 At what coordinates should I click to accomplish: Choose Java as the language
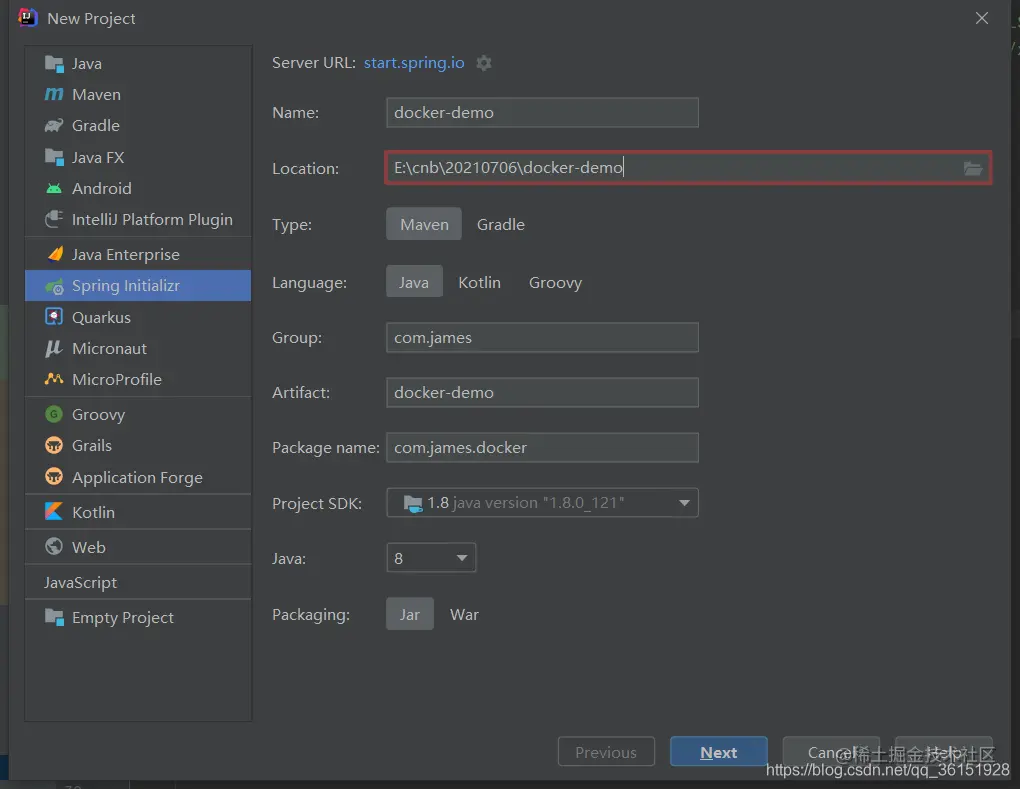(414, 282)
